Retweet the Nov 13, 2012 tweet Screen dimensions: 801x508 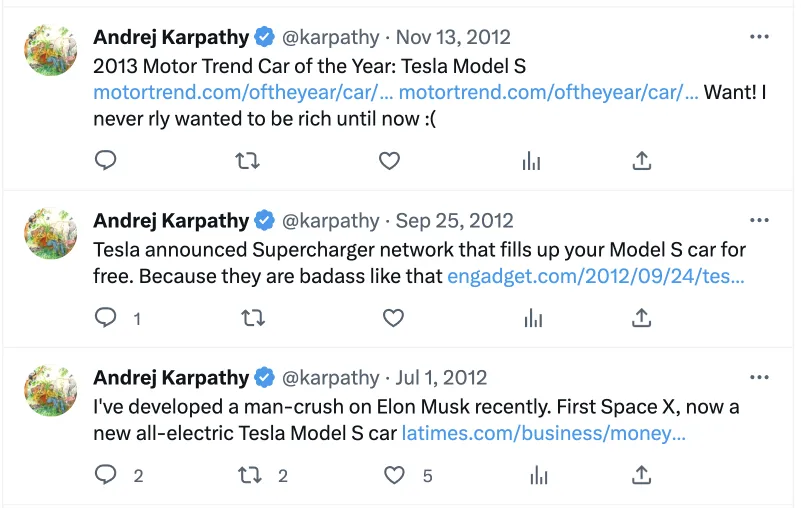247,161
